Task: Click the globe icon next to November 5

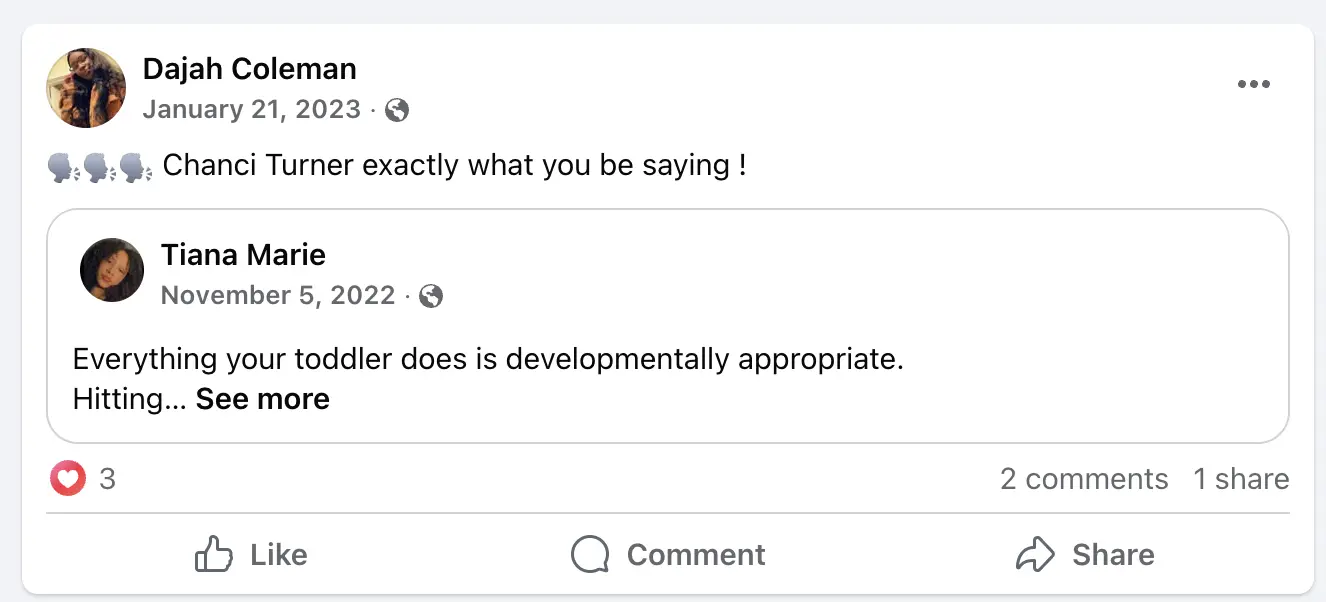Action: (431, 296)
